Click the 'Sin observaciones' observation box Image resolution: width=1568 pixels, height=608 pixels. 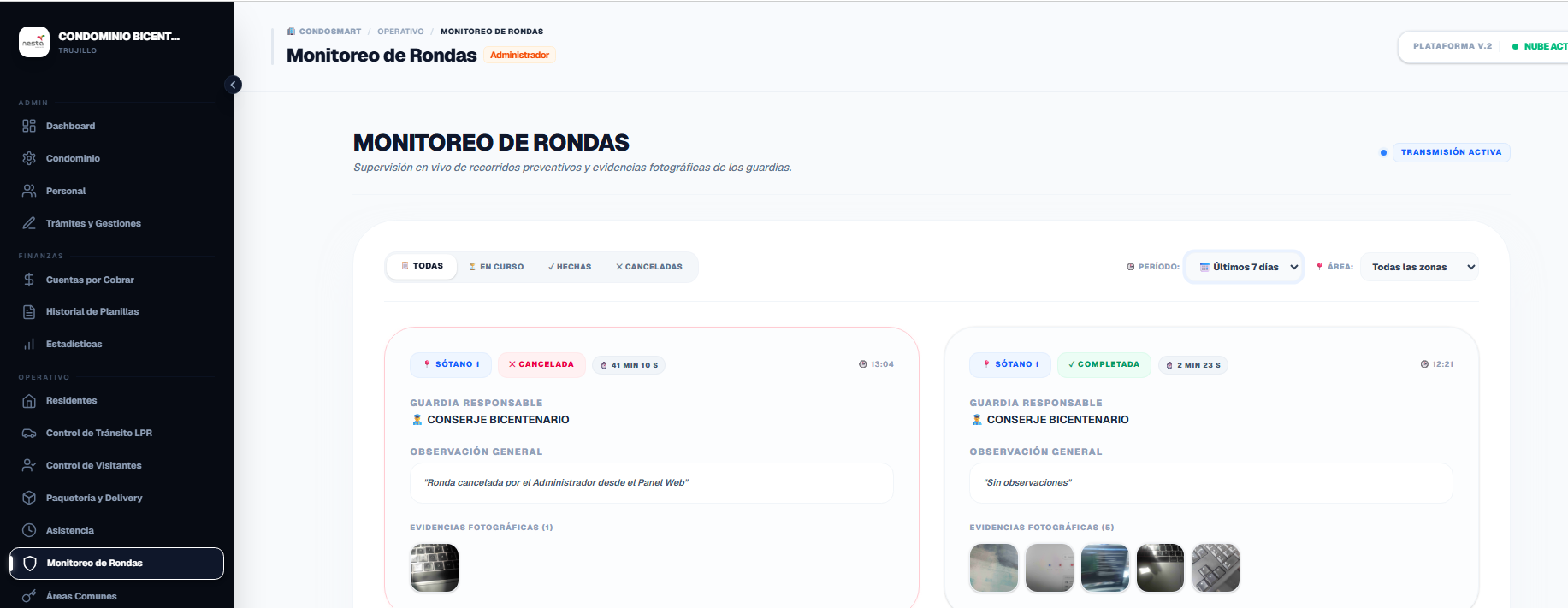[1211, 483]
